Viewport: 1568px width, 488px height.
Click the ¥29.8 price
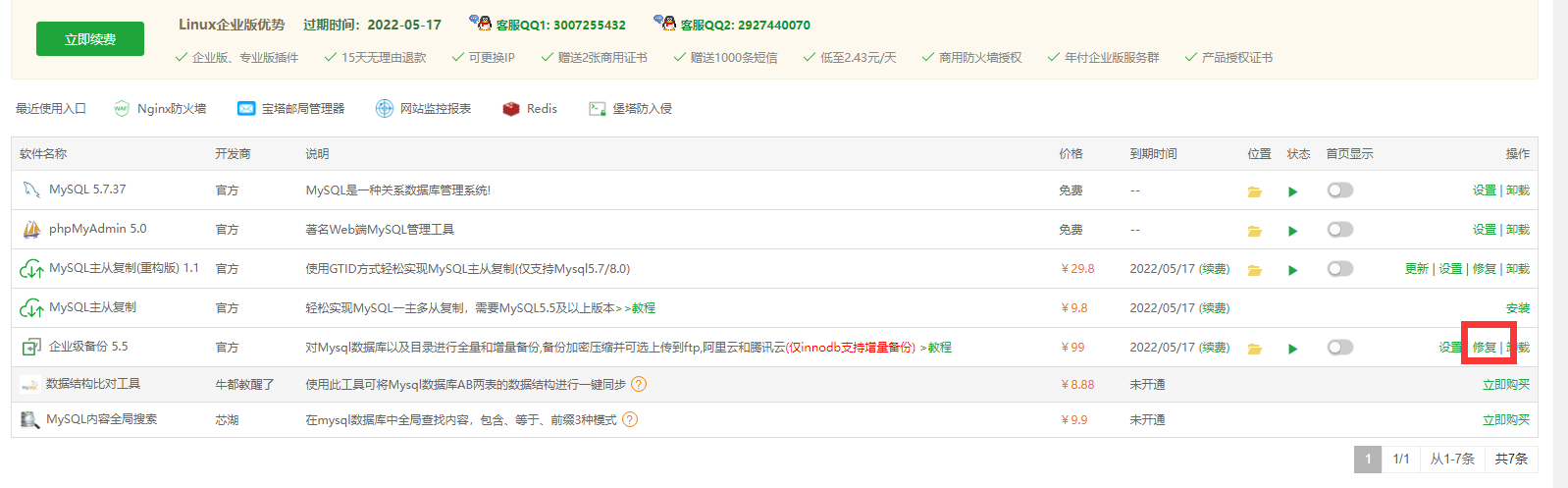(1077, 269)
